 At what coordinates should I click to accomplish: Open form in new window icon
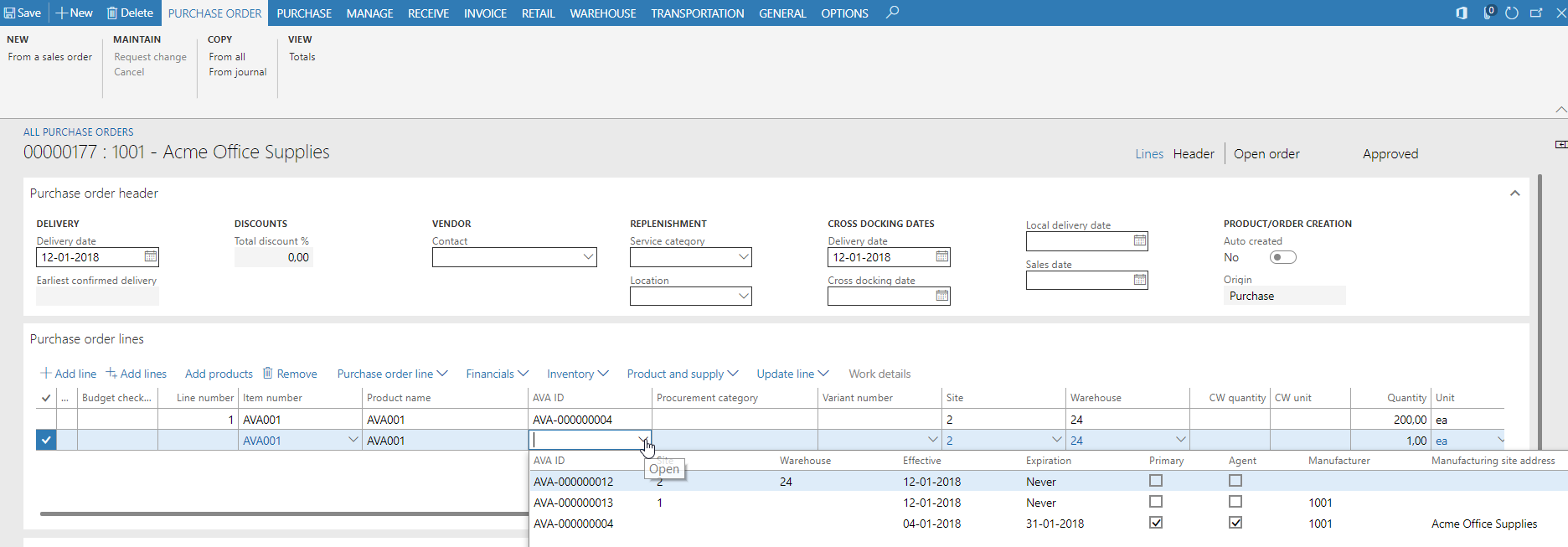tap(1536, 13)
